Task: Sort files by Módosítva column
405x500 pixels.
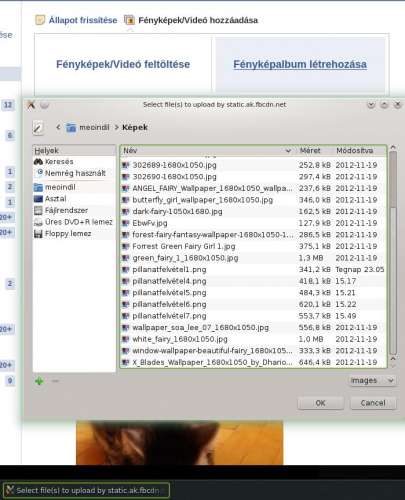Action: pyautogui.click(x=359, y=151)
